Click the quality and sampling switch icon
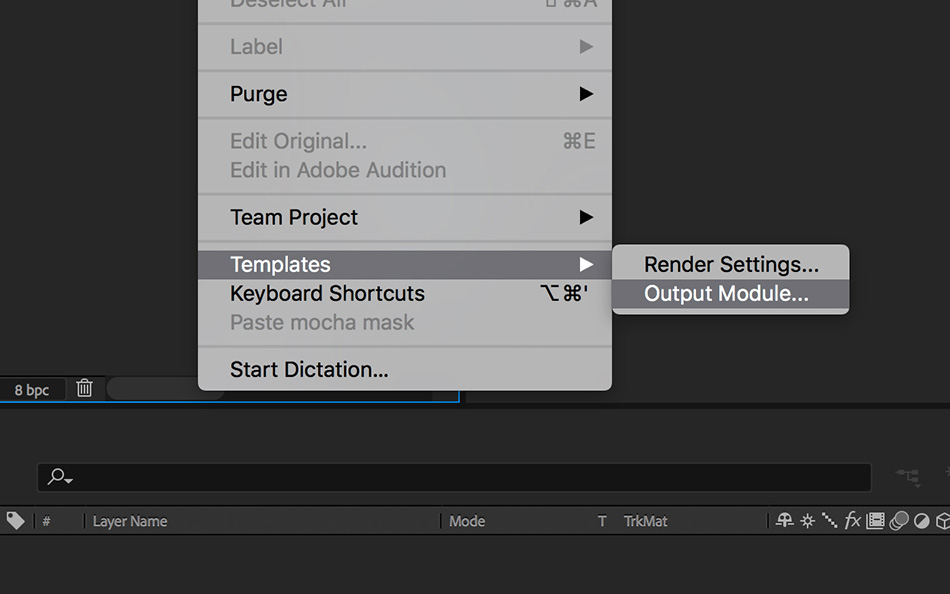The image size is (950, 594). click(830, 520)
